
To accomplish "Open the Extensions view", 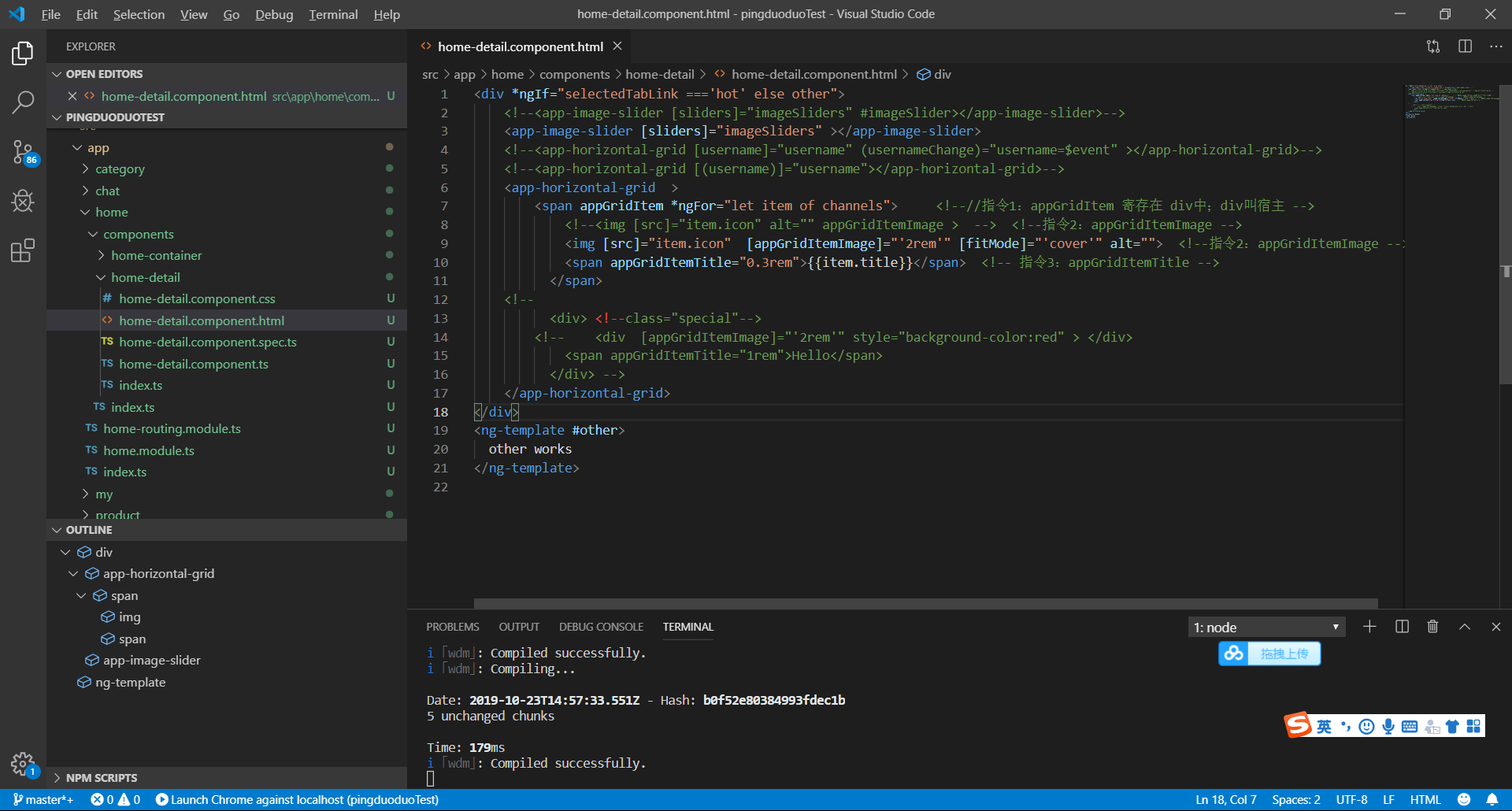I will point(23,250).
